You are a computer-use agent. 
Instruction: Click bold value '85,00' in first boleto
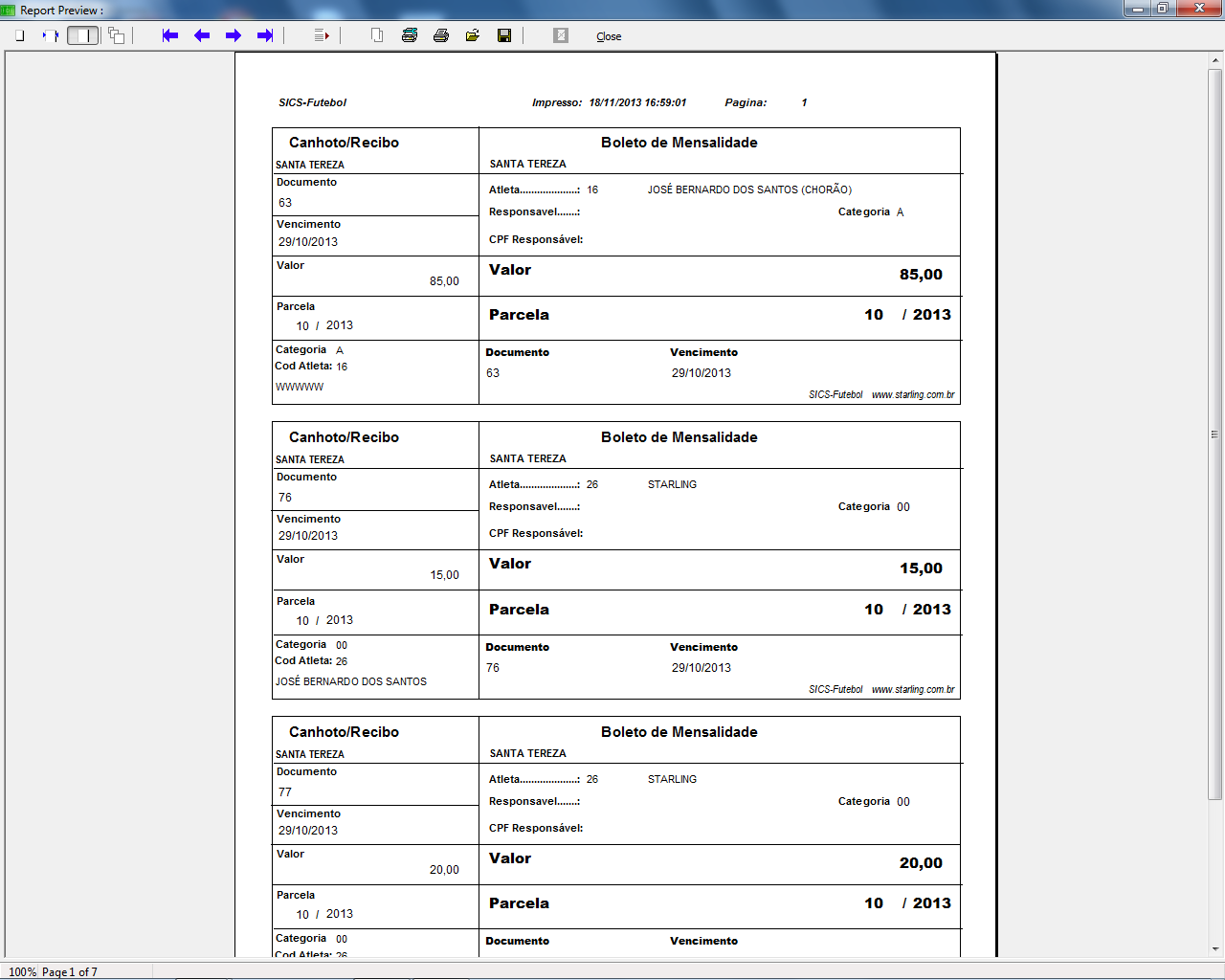921,275
